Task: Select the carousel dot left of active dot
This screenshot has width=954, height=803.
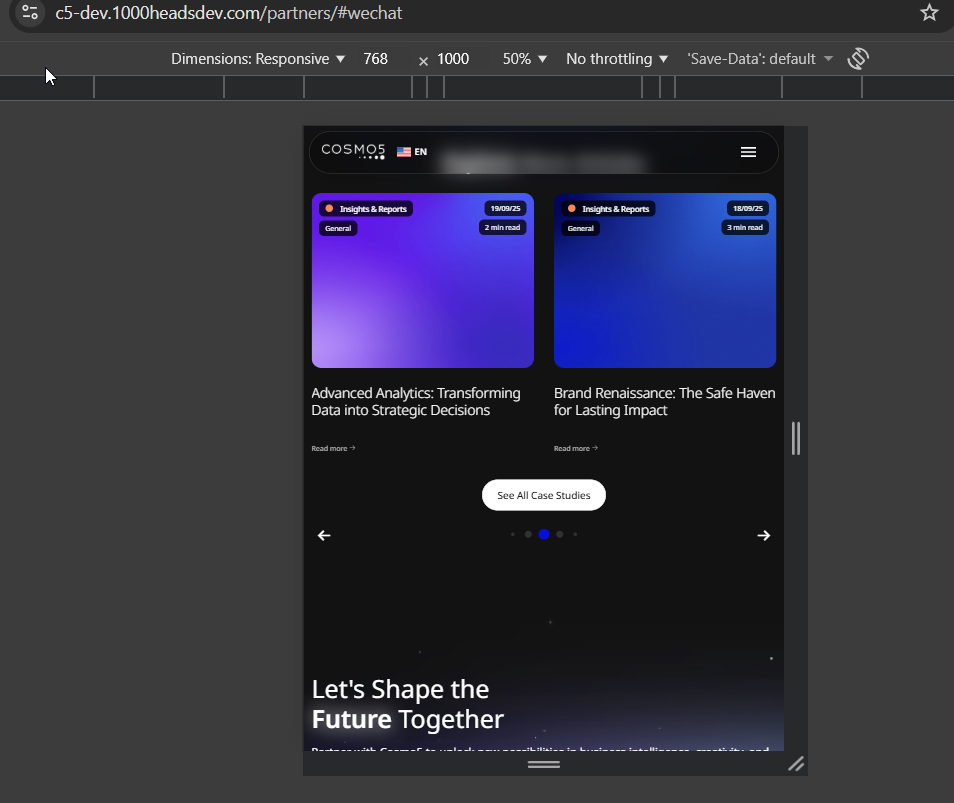Action: 528,534
